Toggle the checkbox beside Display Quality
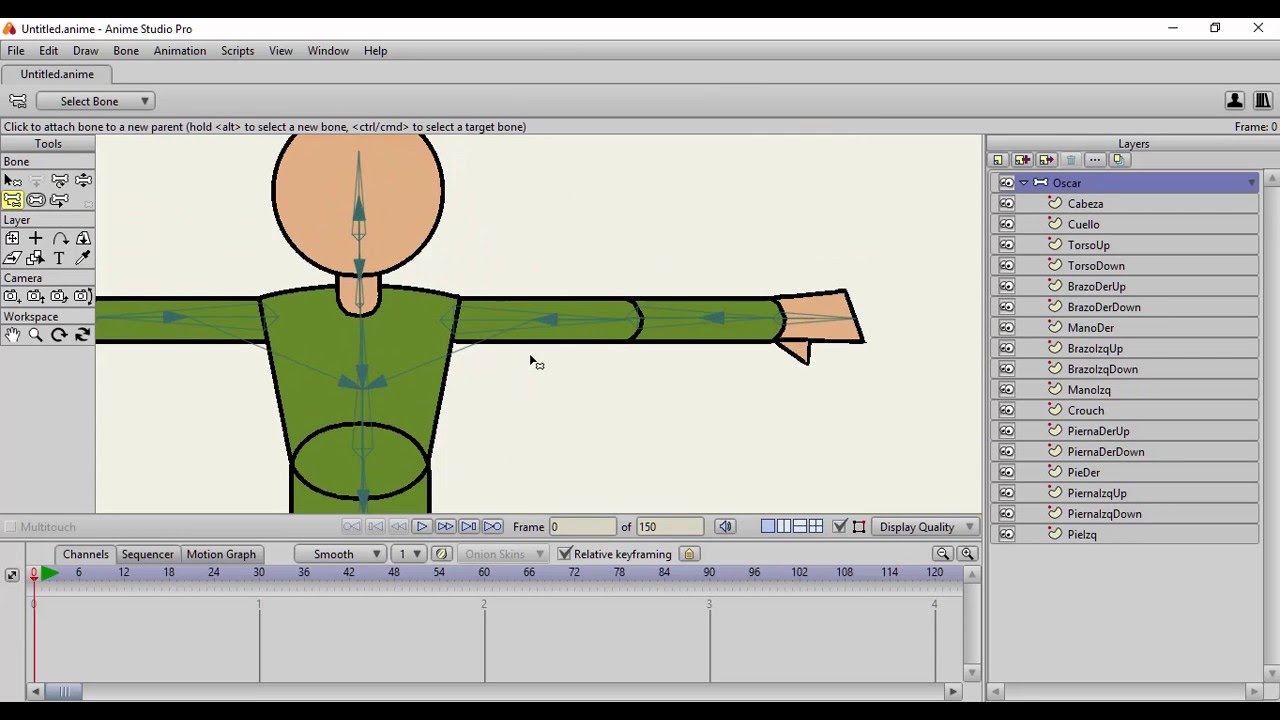The image size is (1280, 720). [840, 527]
